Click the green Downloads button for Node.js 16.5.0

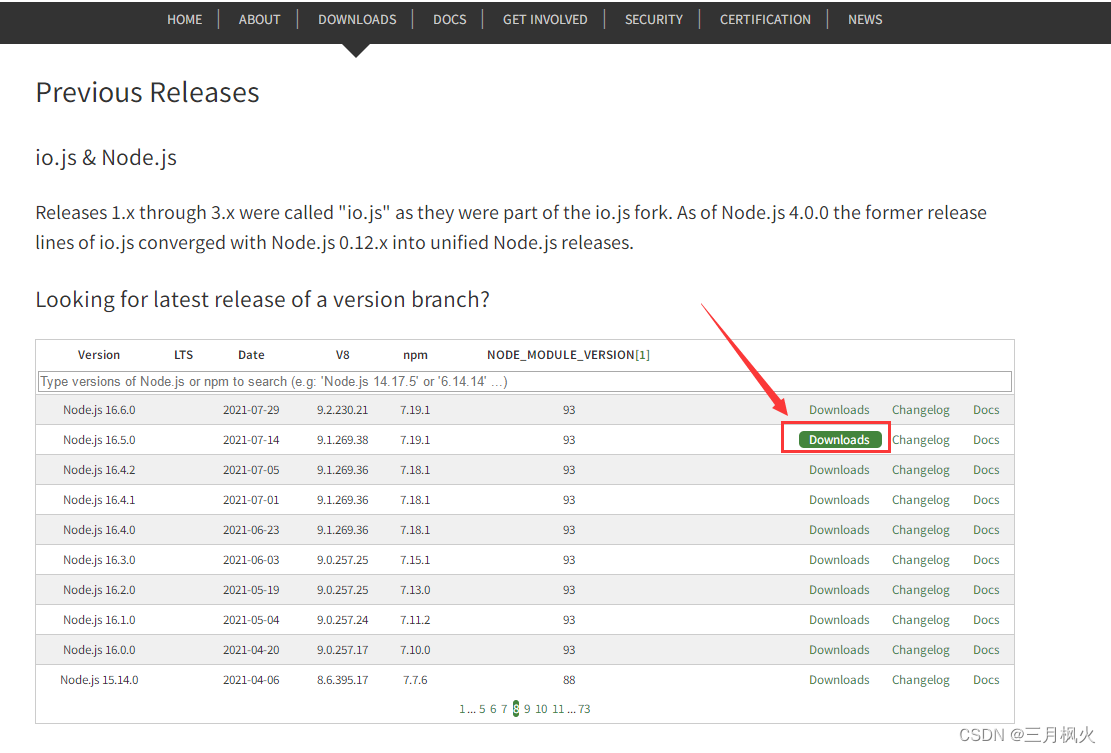(840, 440)
